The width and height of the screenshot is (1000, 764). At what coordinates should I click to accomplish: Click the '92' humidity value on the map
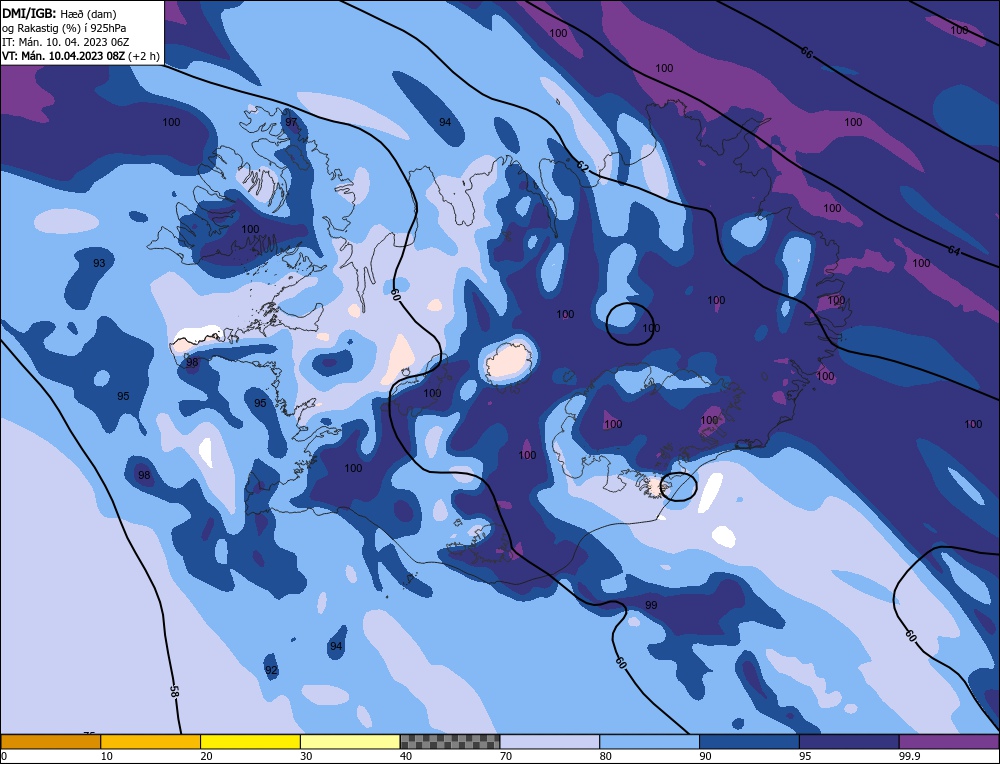point(272,670)
